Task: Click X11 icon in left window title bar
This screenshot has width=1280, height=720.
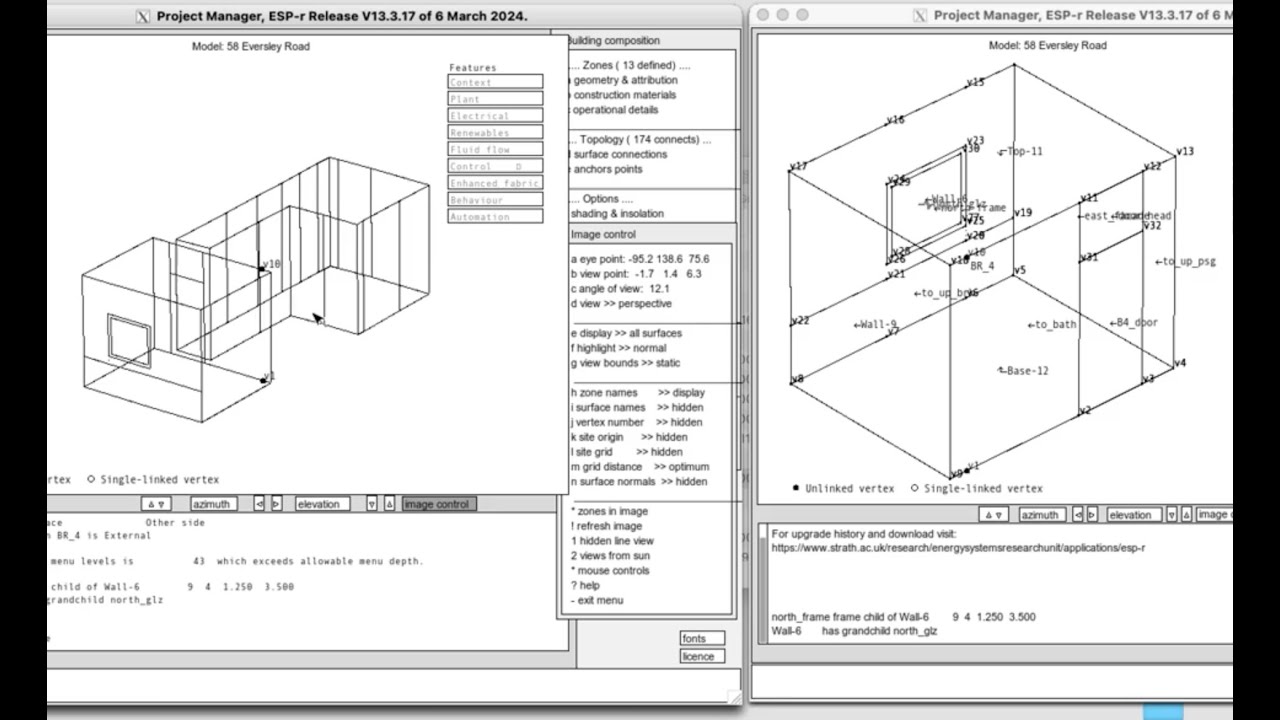Action: click(142, 15)
